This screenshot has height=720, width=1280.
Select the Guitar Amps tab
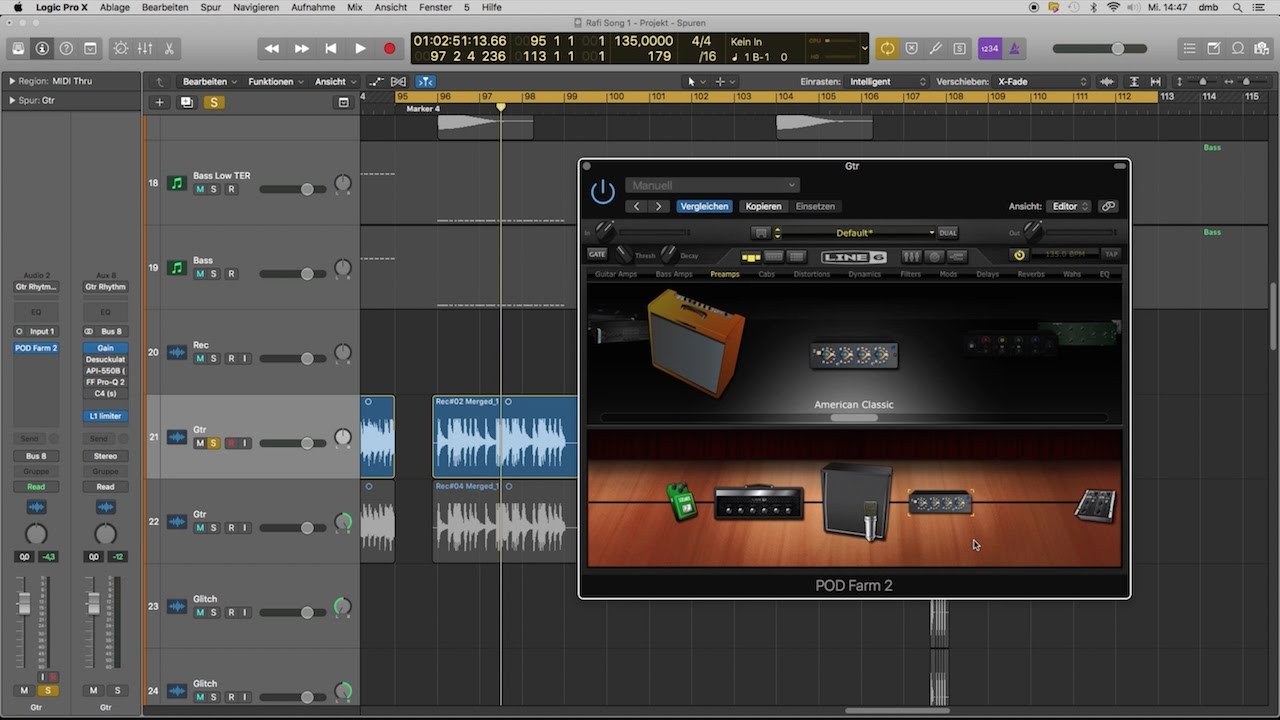point(616,274)
